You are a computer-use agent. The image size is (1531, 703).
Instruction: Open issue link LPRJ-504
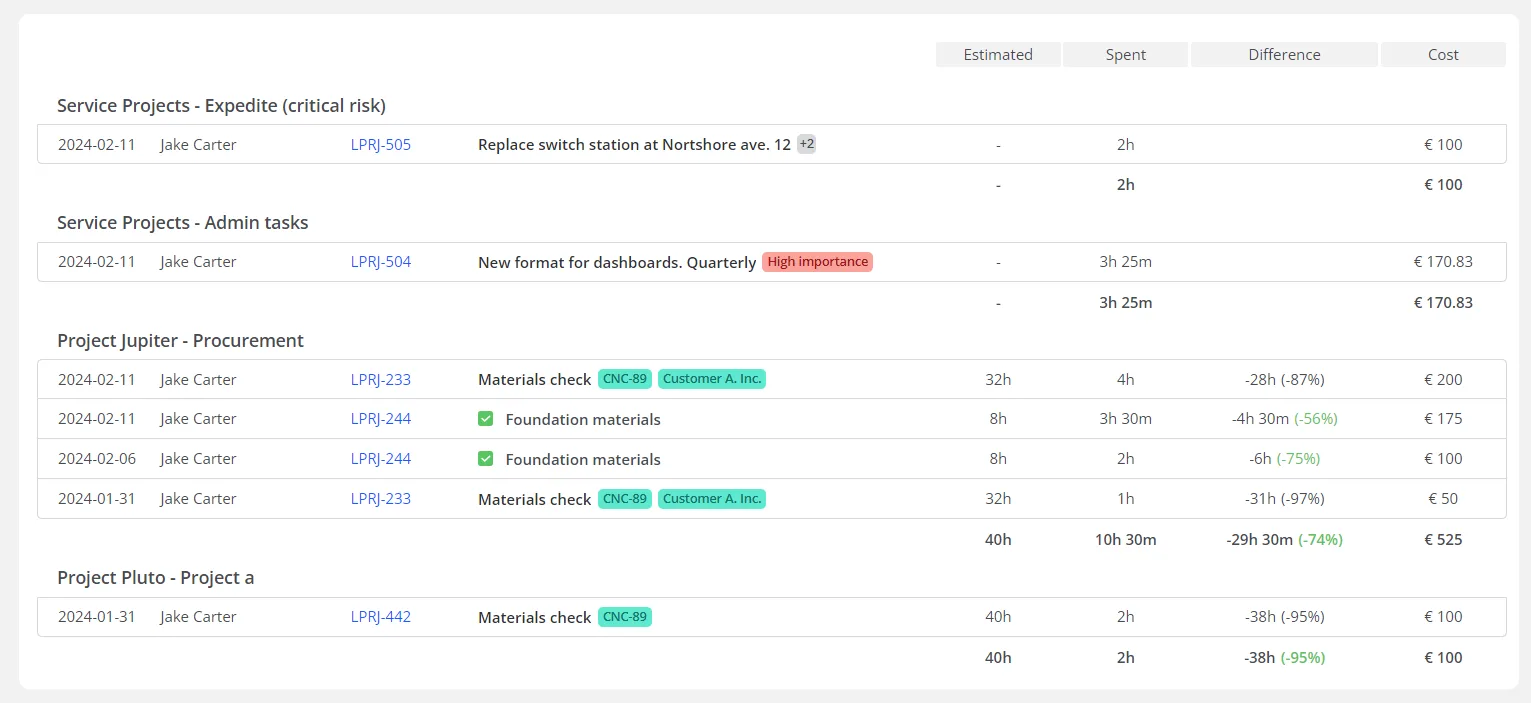tap(380, 262)
